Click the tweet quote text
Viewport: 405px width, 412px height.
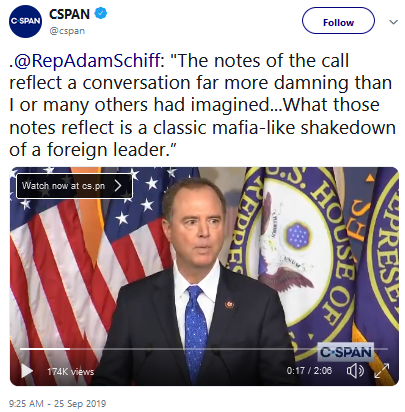pos(202,105)
